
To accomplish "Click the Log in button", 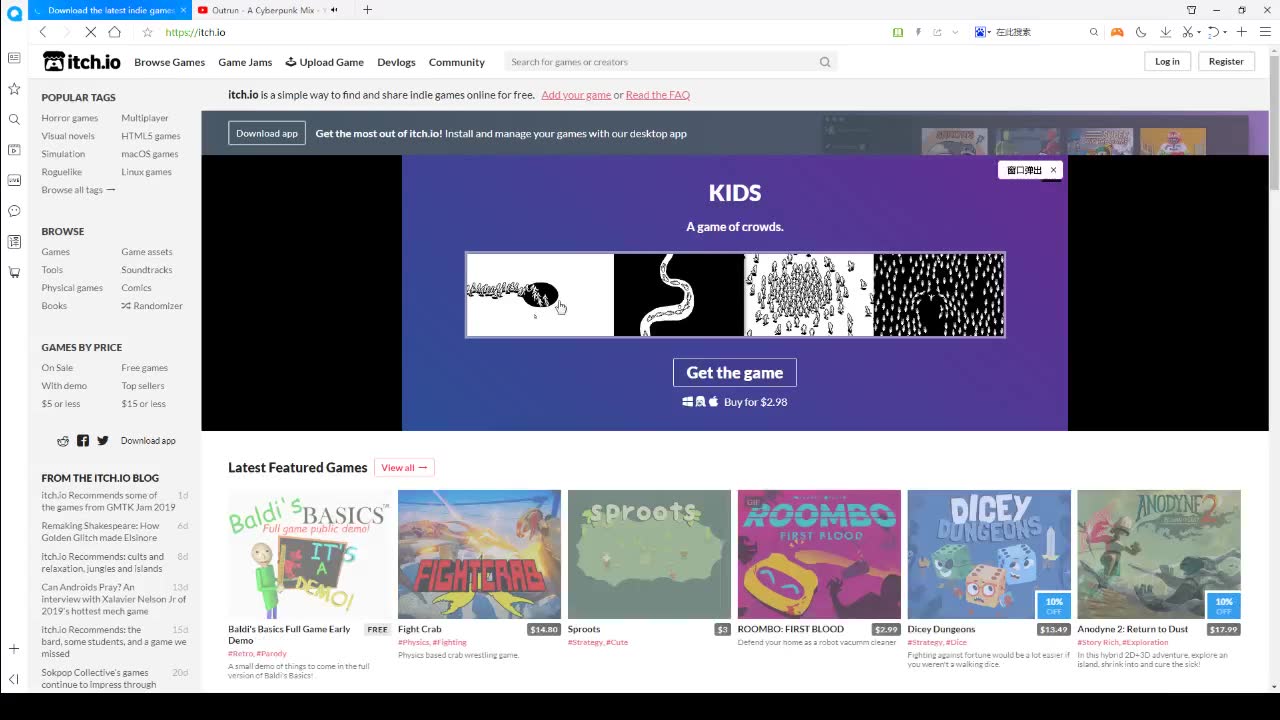I will [1167, 61].
